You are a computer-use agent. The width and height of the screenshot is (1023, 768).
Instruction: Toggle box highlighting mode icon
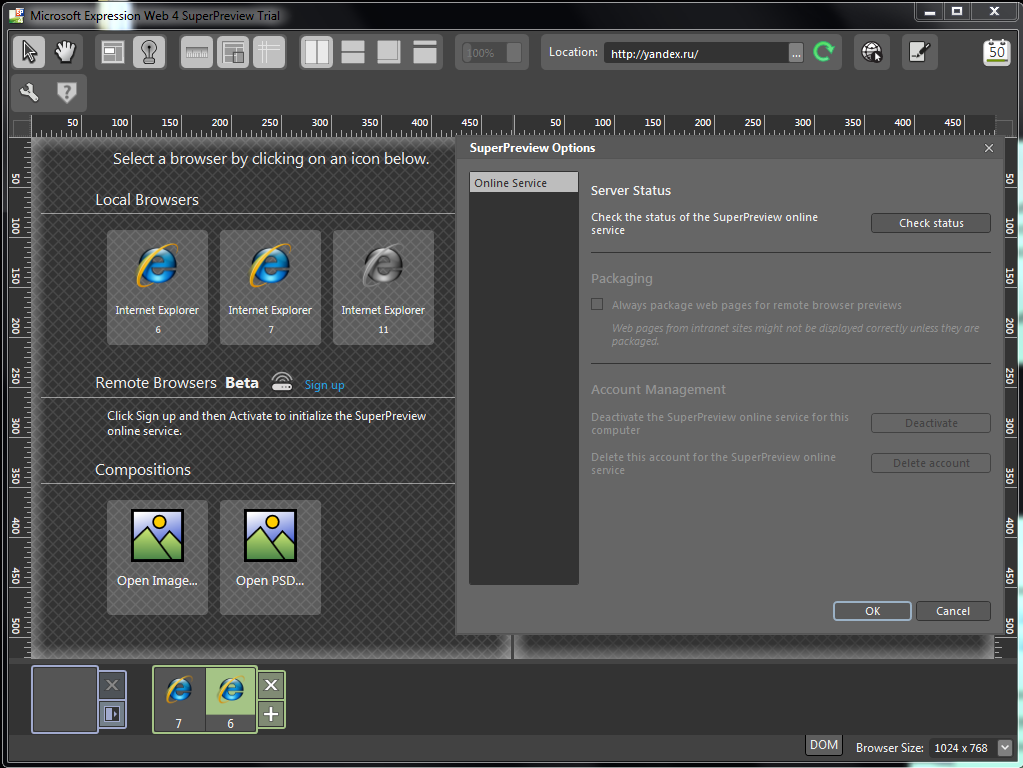click(112, 52)
